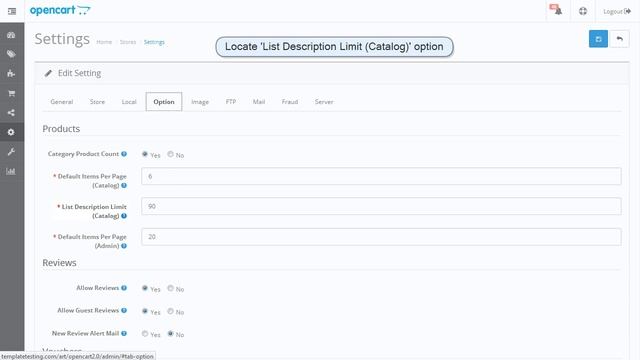Click the Settings breadcrumb link
Viewport: 640px width, 360px height.
(154, 42)
